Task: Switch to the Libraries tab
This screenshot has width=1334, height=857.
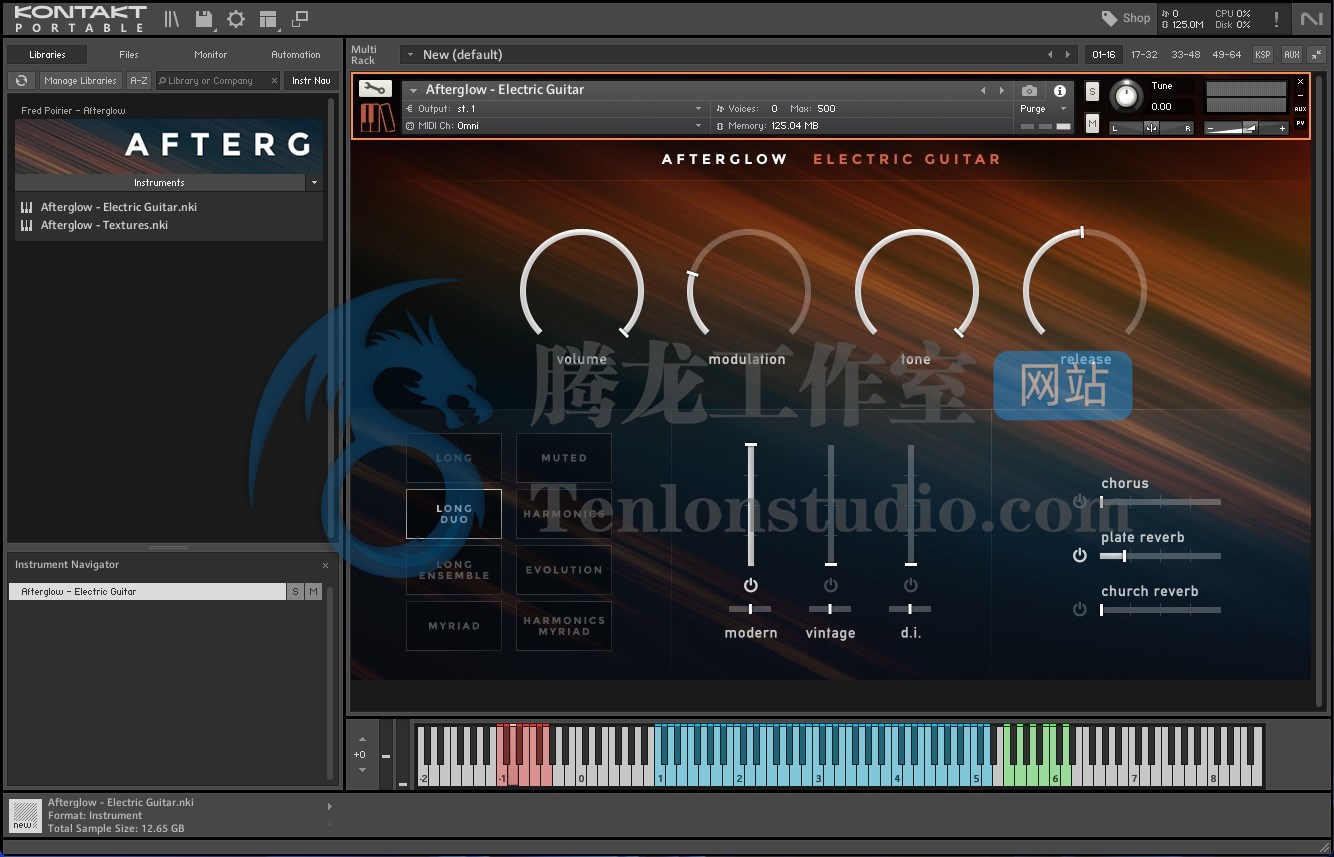Action: (47, 55)
